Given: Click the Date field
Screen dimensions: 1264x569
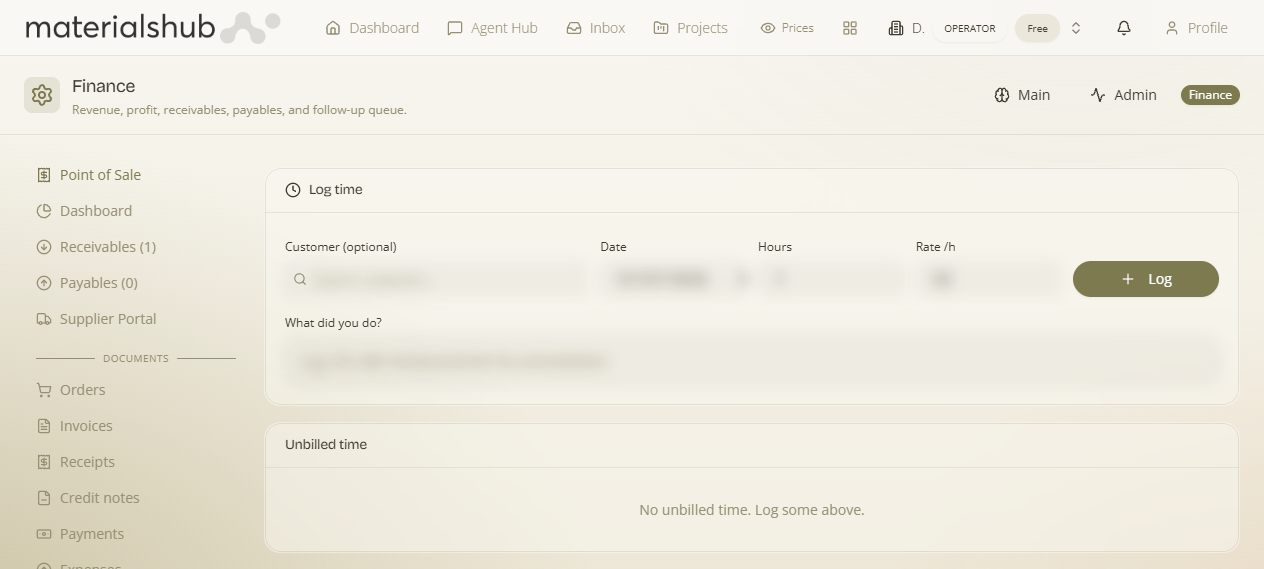Looking at the screenshot, I should [675, 280].
